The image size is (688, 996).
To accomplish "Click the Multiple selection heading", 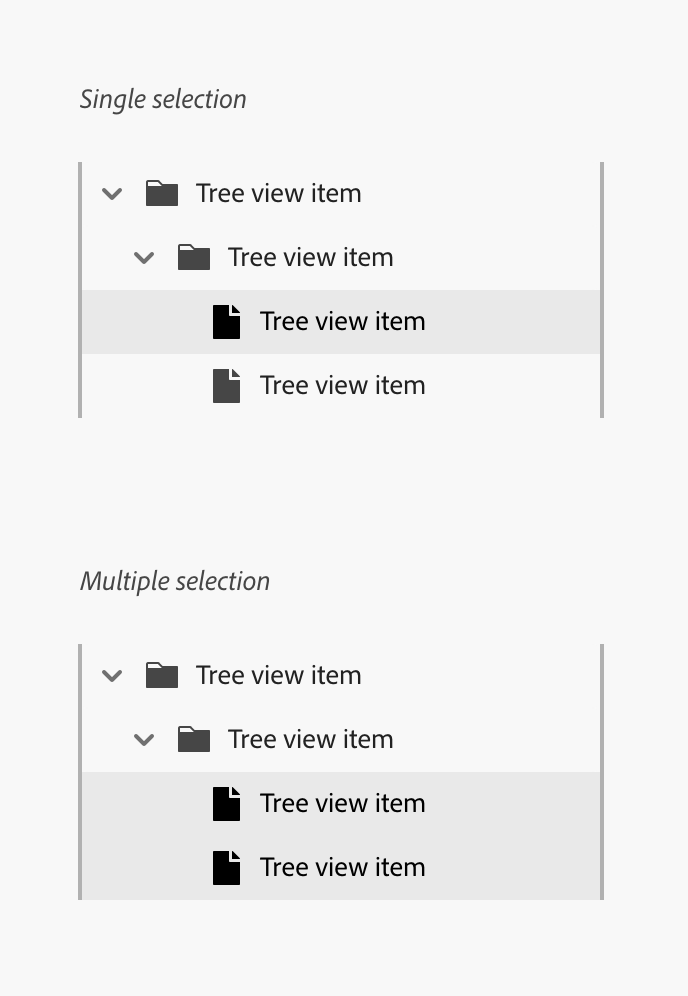I will (175, 580).
